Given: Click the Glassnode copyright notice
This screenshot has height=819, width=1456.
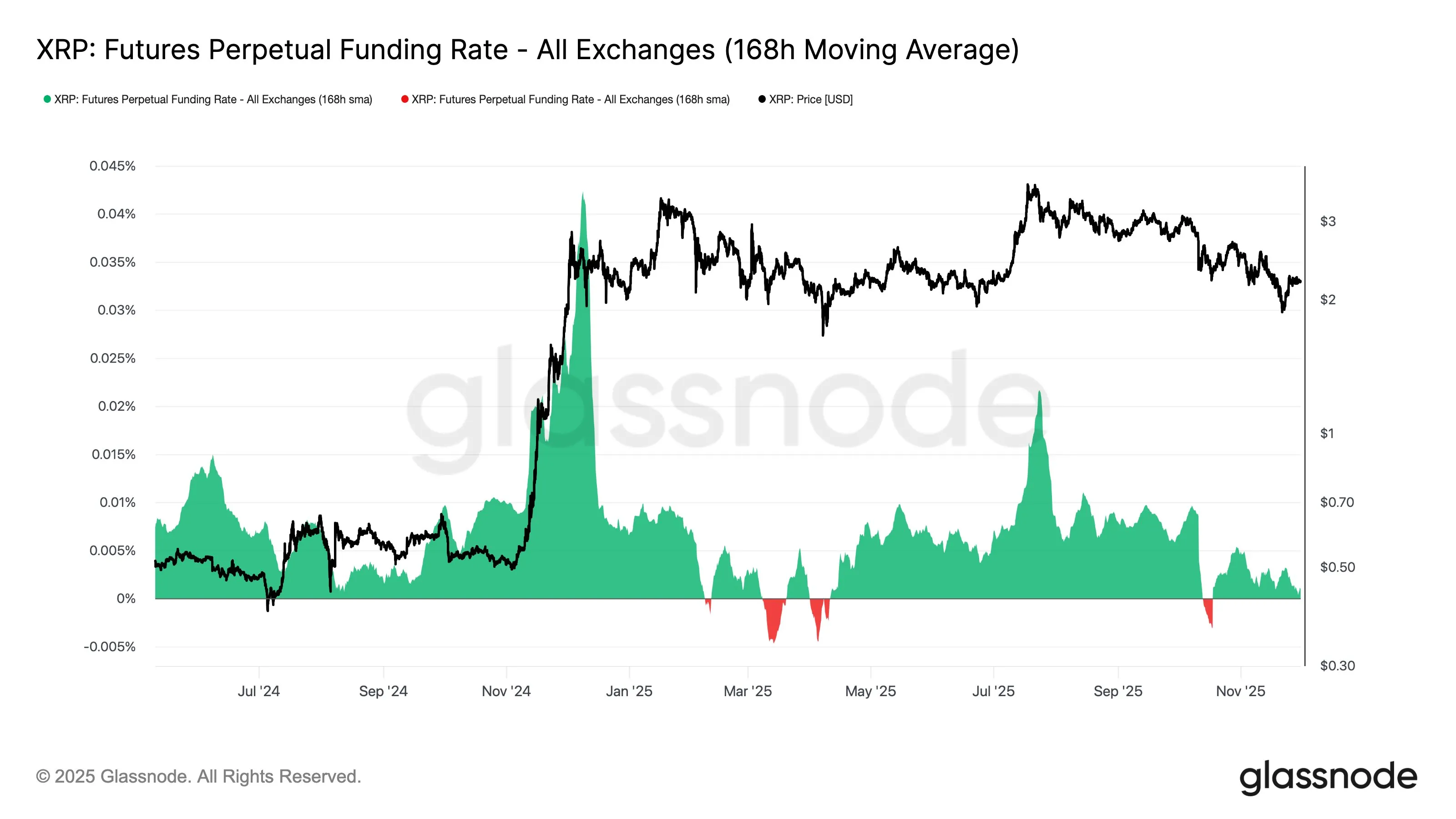Looking at the screenshot, I should (x=198, y=777).
